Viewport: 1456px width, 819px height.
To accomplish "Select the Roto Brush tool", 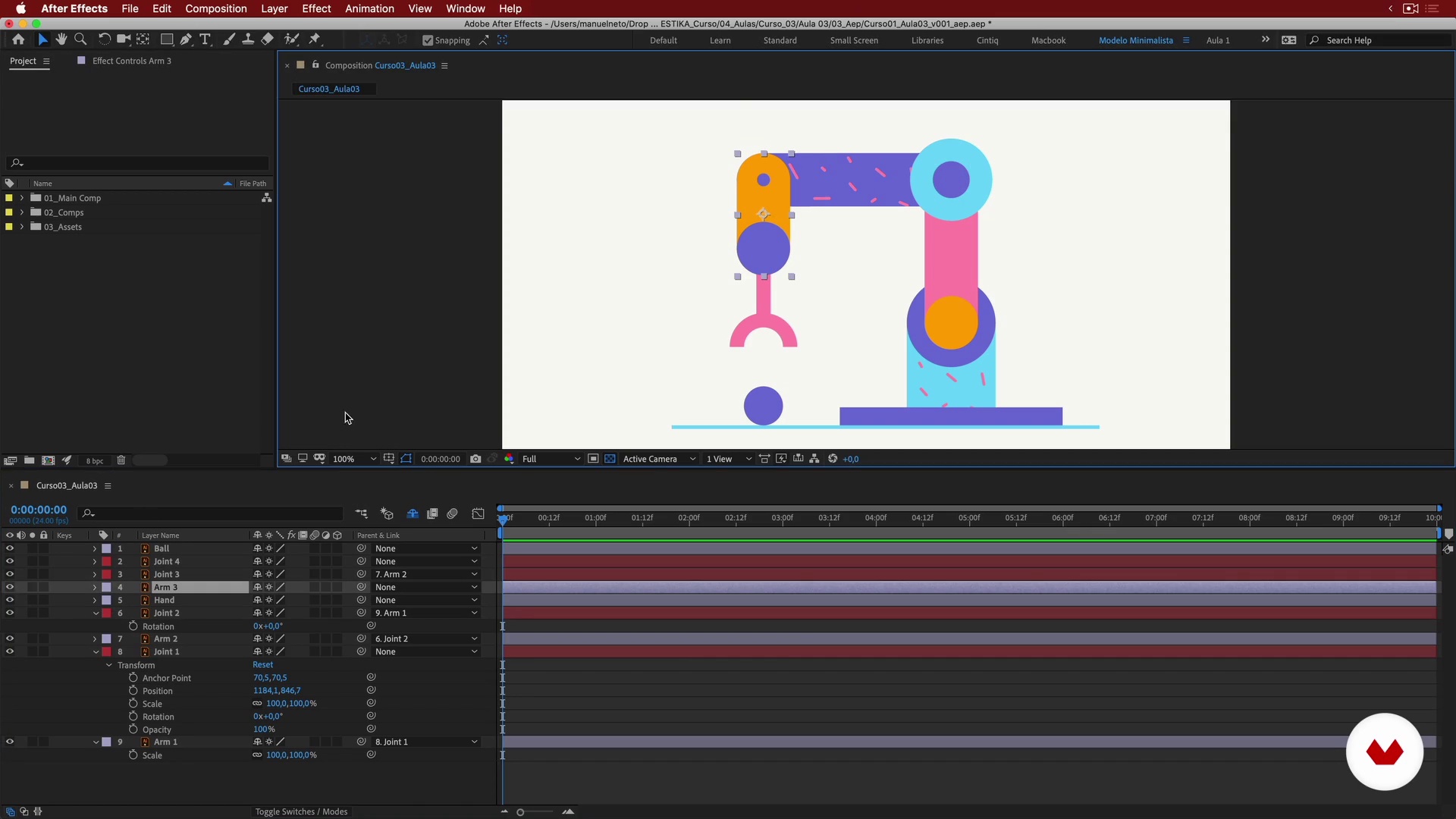I will pos(291,39).
